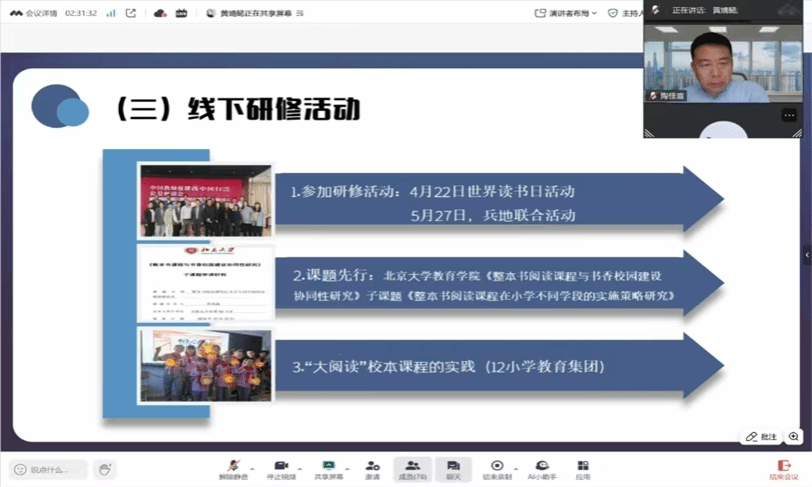Expand video options arrow beside 停止视频
Screen dimensions: 812x487
[x=299, y=467]
